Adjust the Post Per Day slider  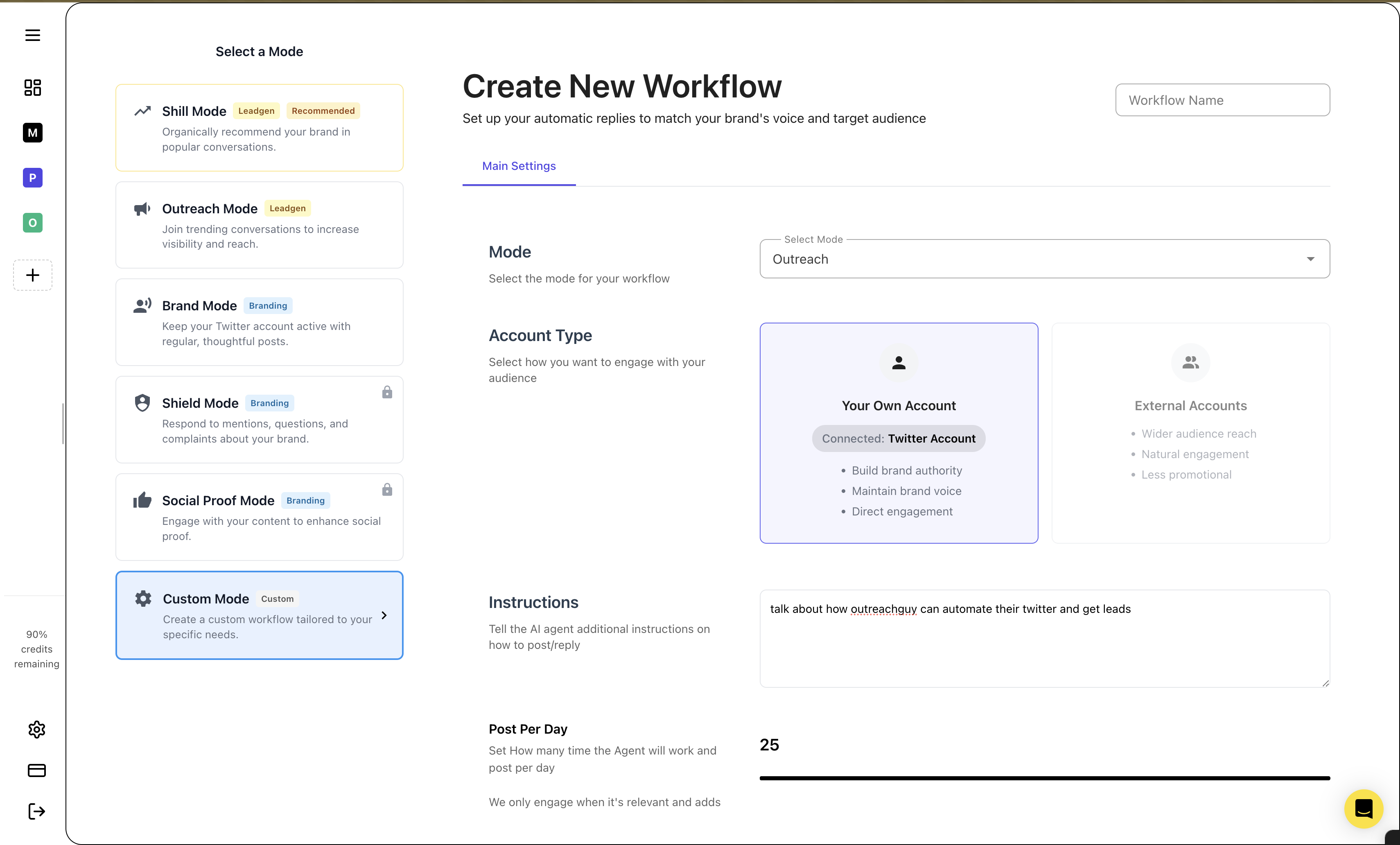coord(1044,778)
